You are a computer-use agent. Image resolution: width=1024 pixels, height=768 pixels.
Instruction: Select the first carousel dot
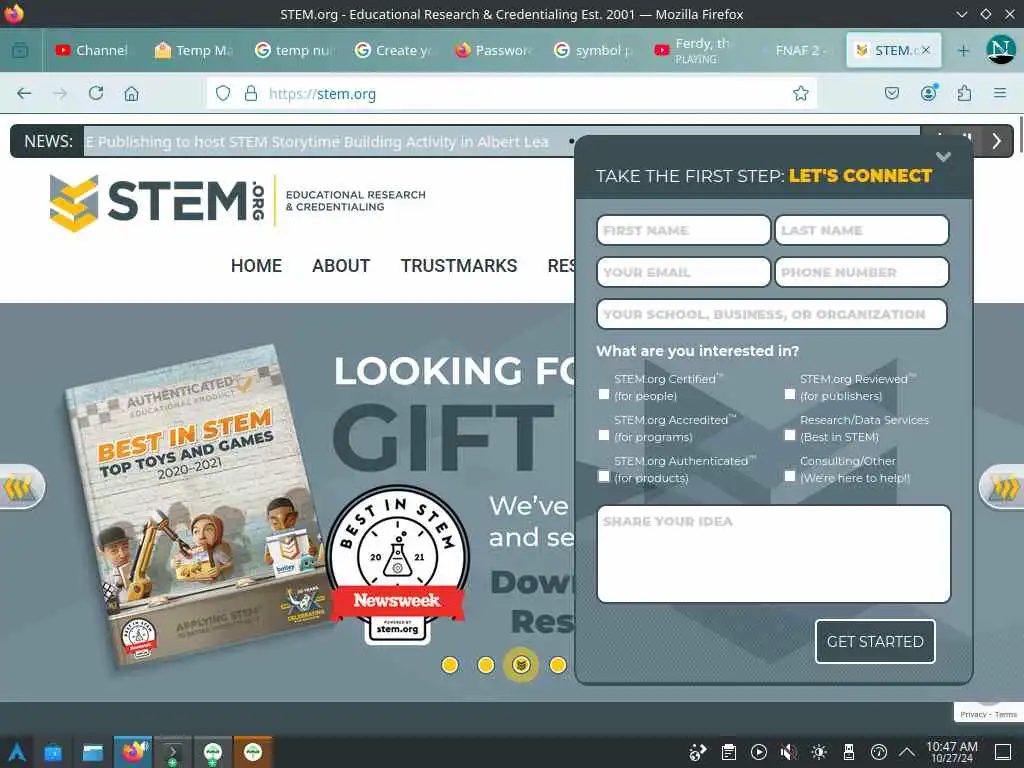[450, 665]
